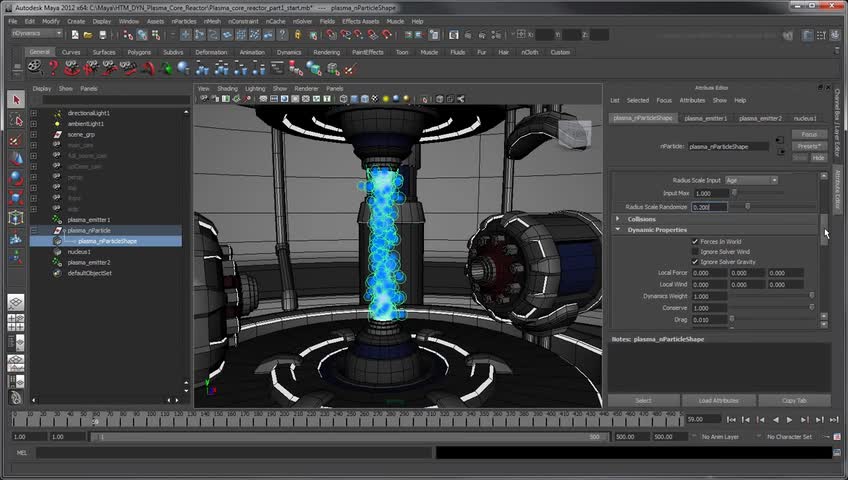Click the Copy Tab button
This screenshot has width=848, height=480.
point(794,401)
